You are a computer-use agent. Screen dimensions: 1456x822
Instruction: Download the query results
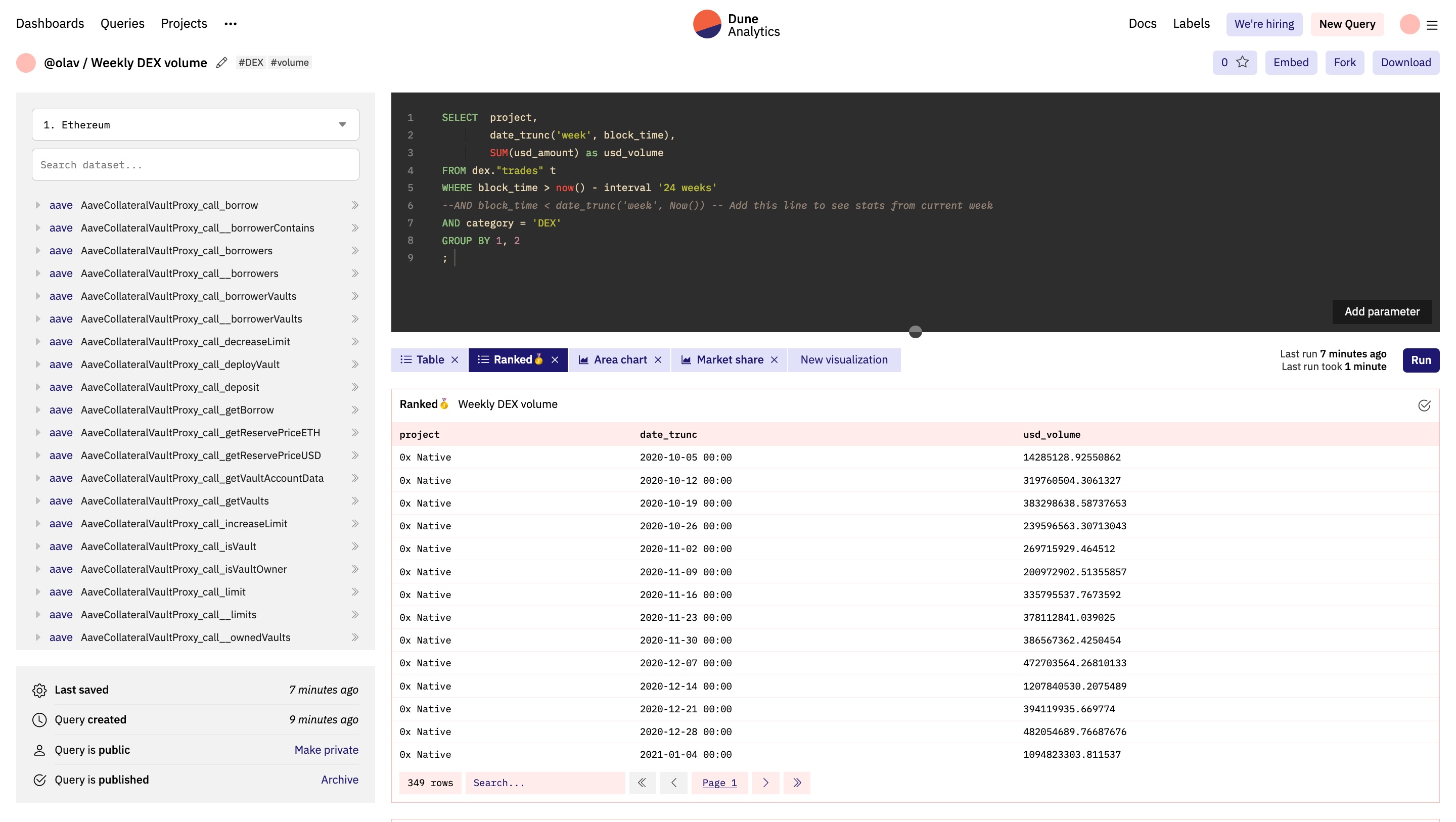click(1405, 62)
